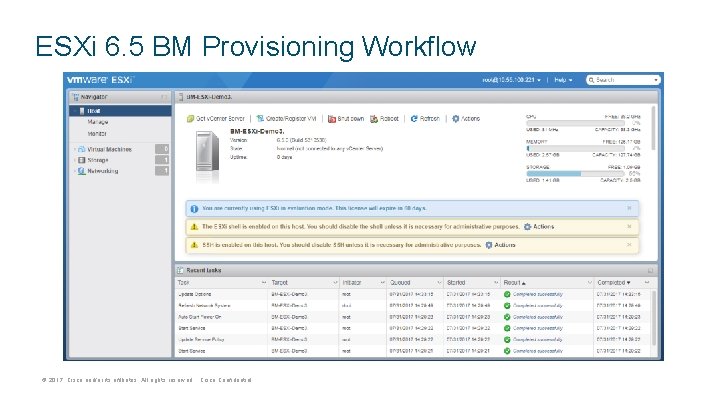Sort tasks by the Completed column

613,282
